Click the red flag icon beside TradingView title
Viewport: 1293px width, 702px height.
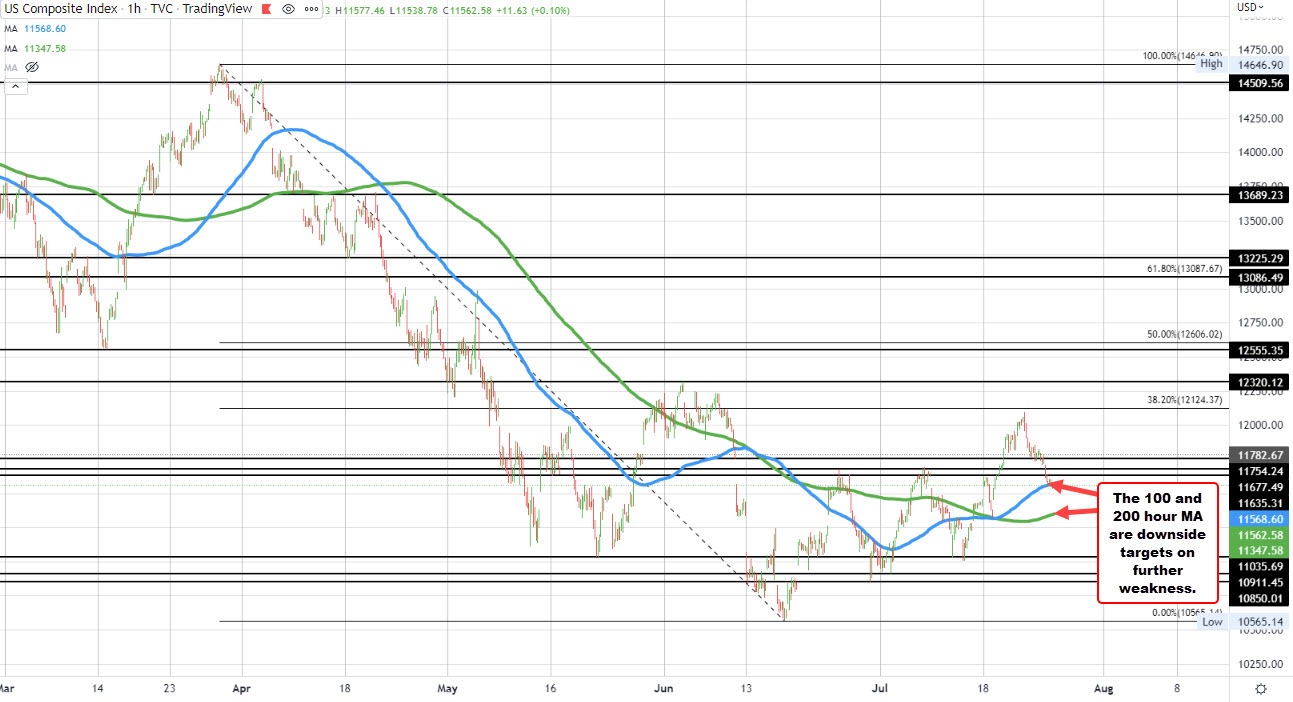[266, 9]
